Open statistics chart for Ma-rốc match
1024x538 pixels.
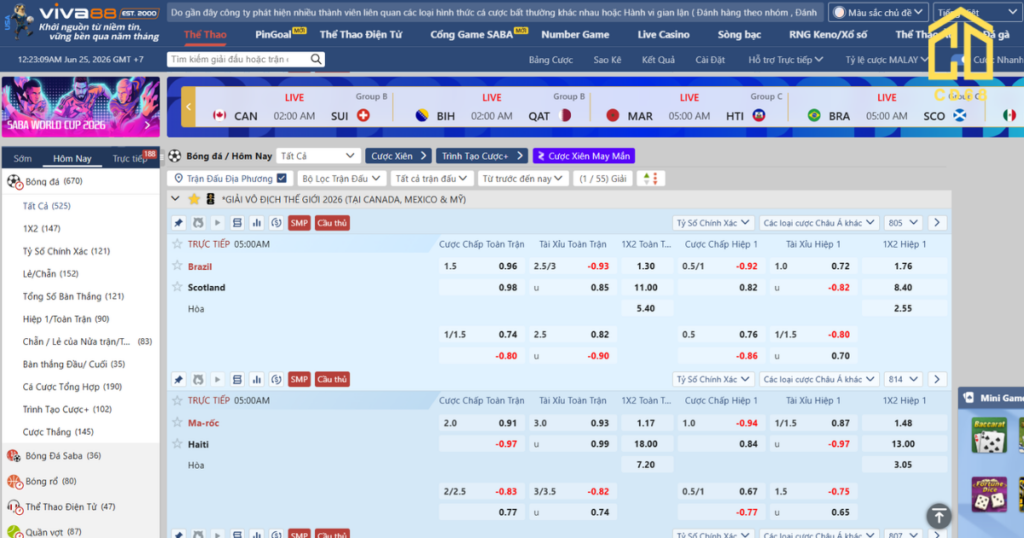tap(257, 379)
